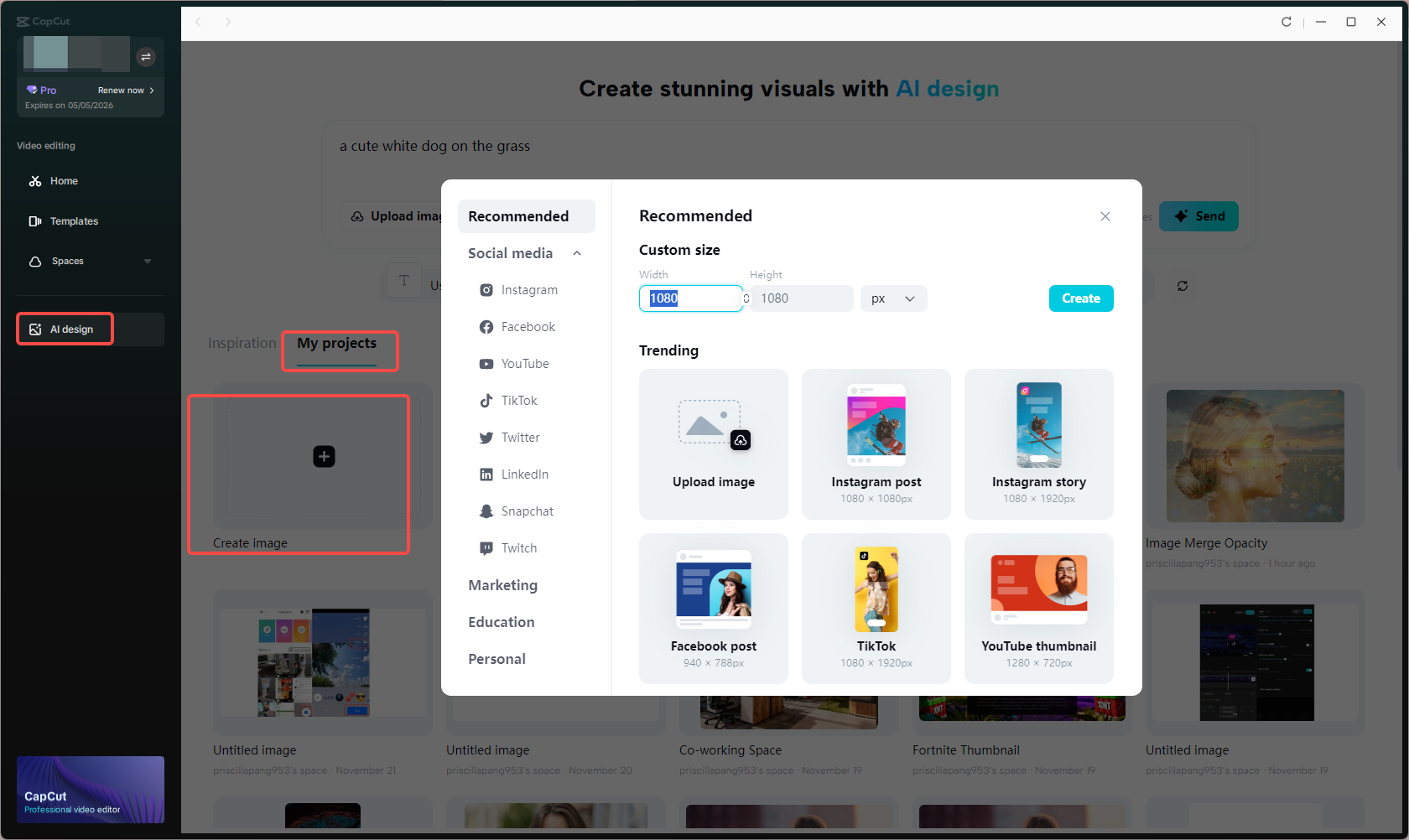Open the px unit dropdown
This screenshot has width=1409, height=840.
click(x=892, y=298)
